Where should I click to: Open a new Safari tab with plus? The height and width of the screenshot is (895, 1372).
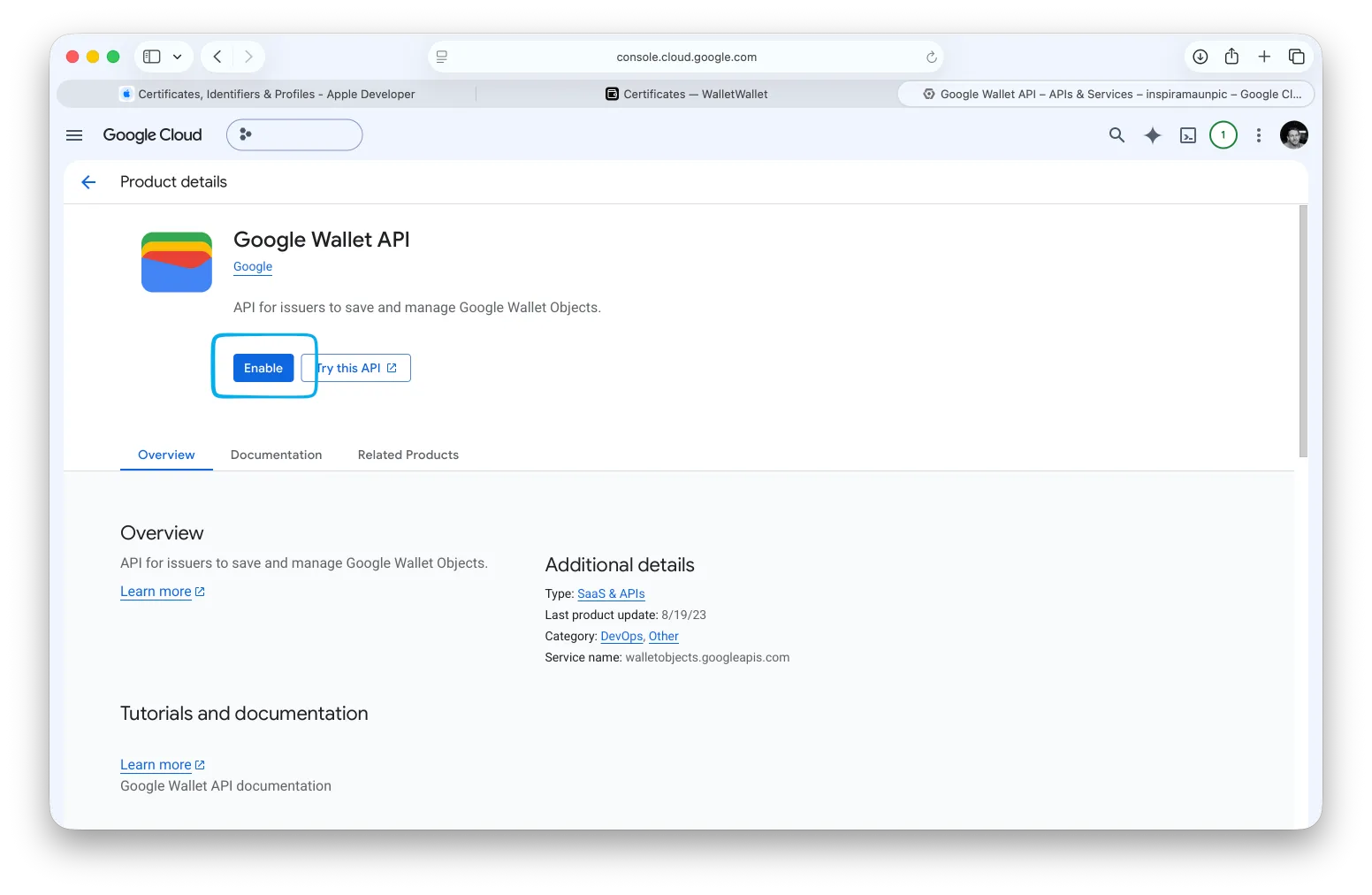1264,57
